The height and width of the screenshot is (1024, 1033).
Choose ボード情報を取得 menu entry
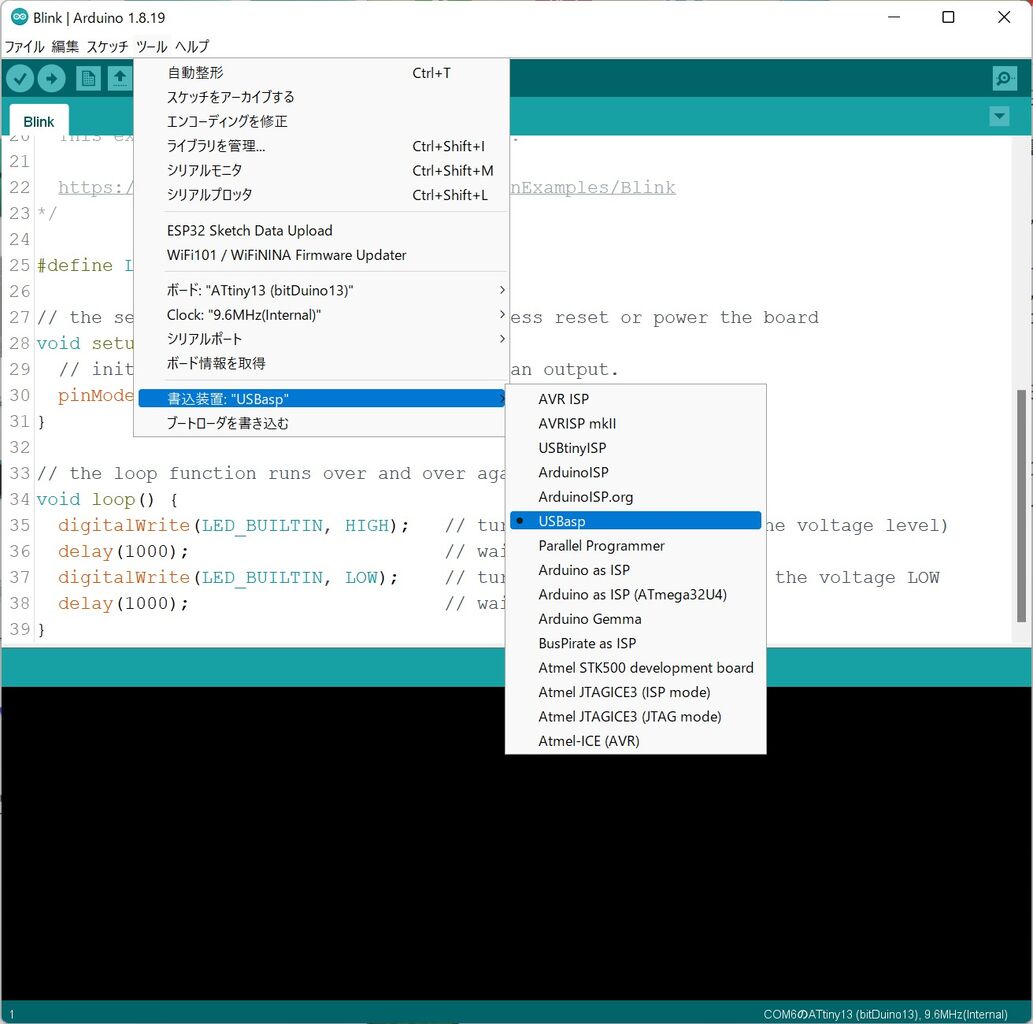(x=323, y=364)
